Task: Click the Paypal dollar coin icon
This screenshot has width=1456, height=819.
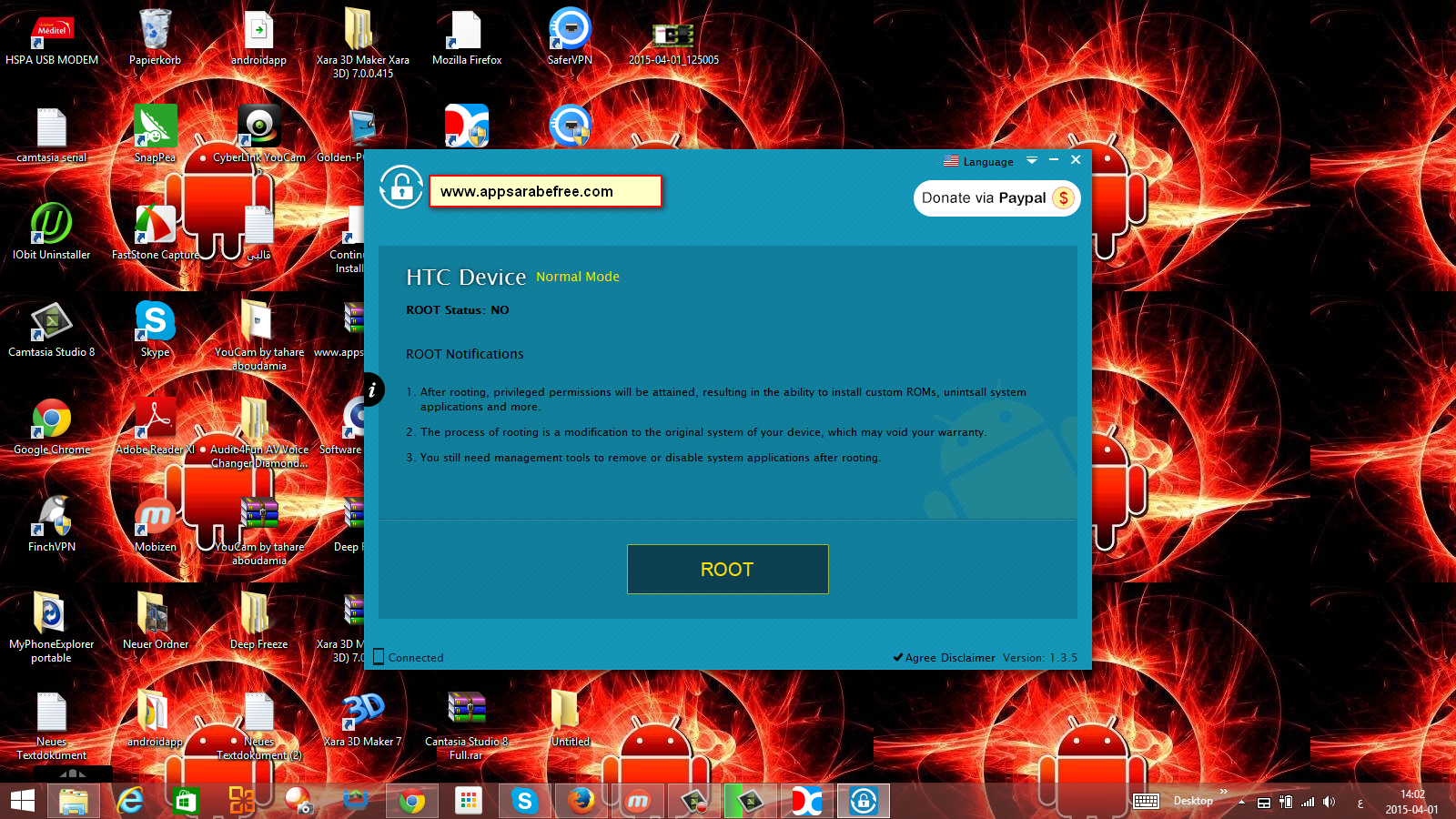Action: click(1063, 198)
